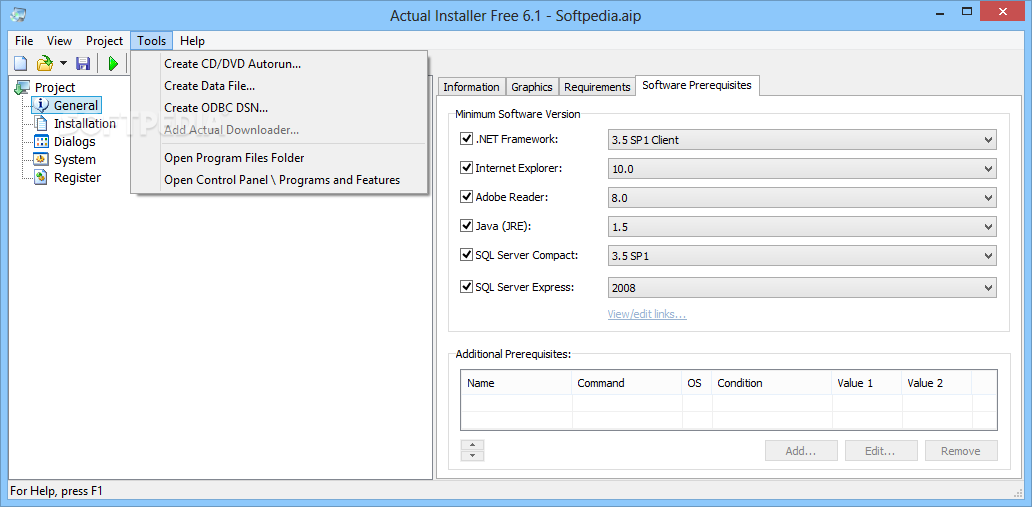Image resolution: width=1032 pixels, height=507 pixels.
Task: Open the View menu
Action: tap(59, 41)
